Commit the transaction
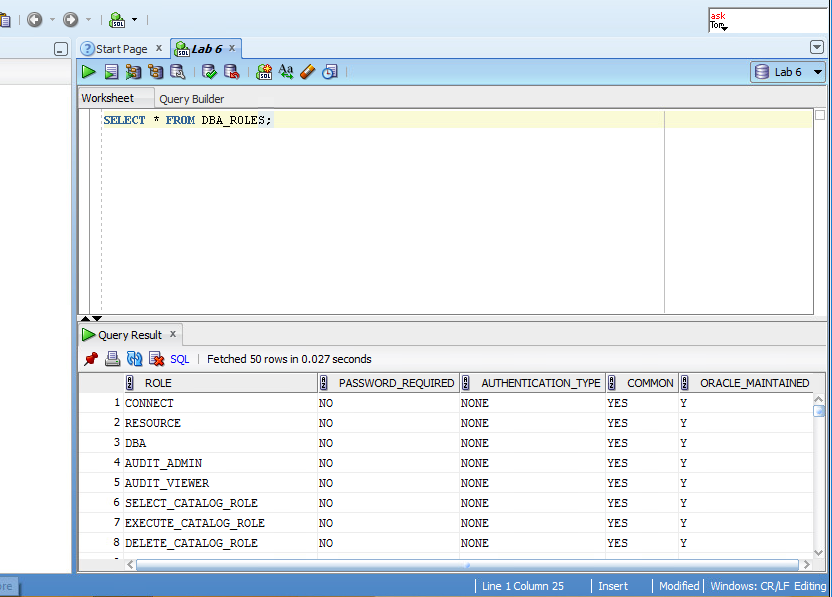Viewport: 832px width, 597px height. [209, 71]
